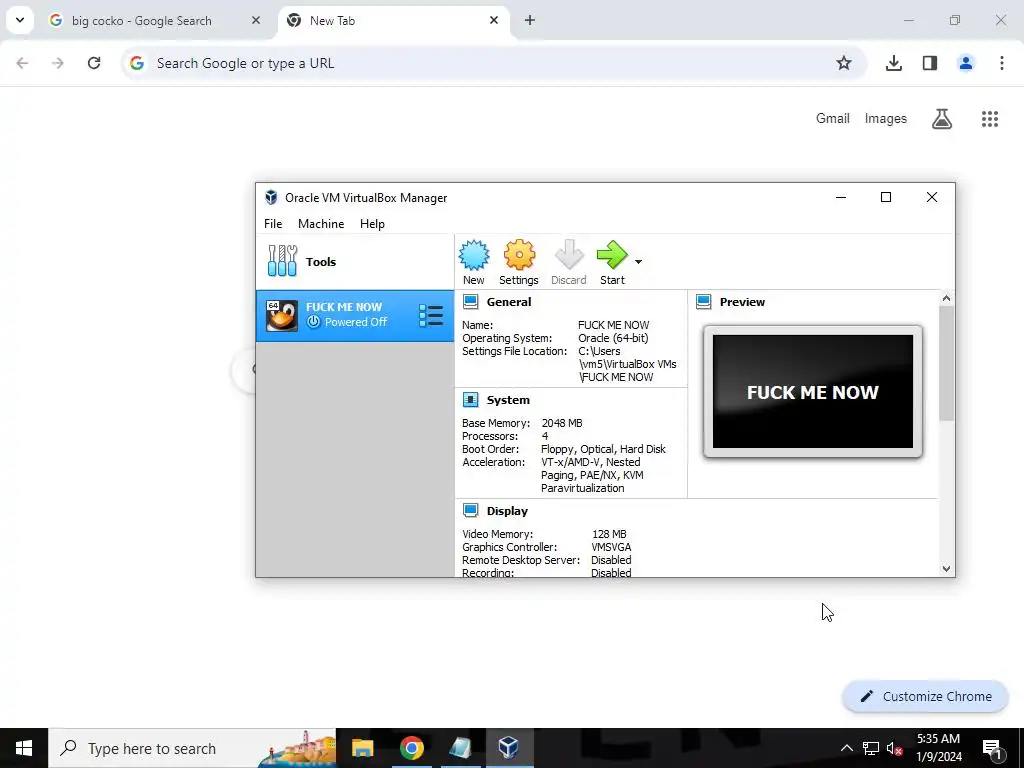1024x768 pixels.
Task: Open the Windows Start menu
Action: 24,748
